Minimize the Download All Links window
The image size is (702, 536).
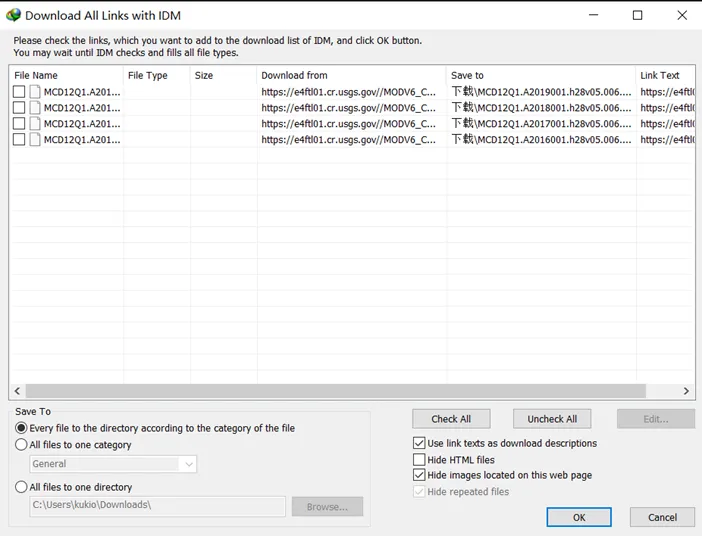tap(594, 15)
